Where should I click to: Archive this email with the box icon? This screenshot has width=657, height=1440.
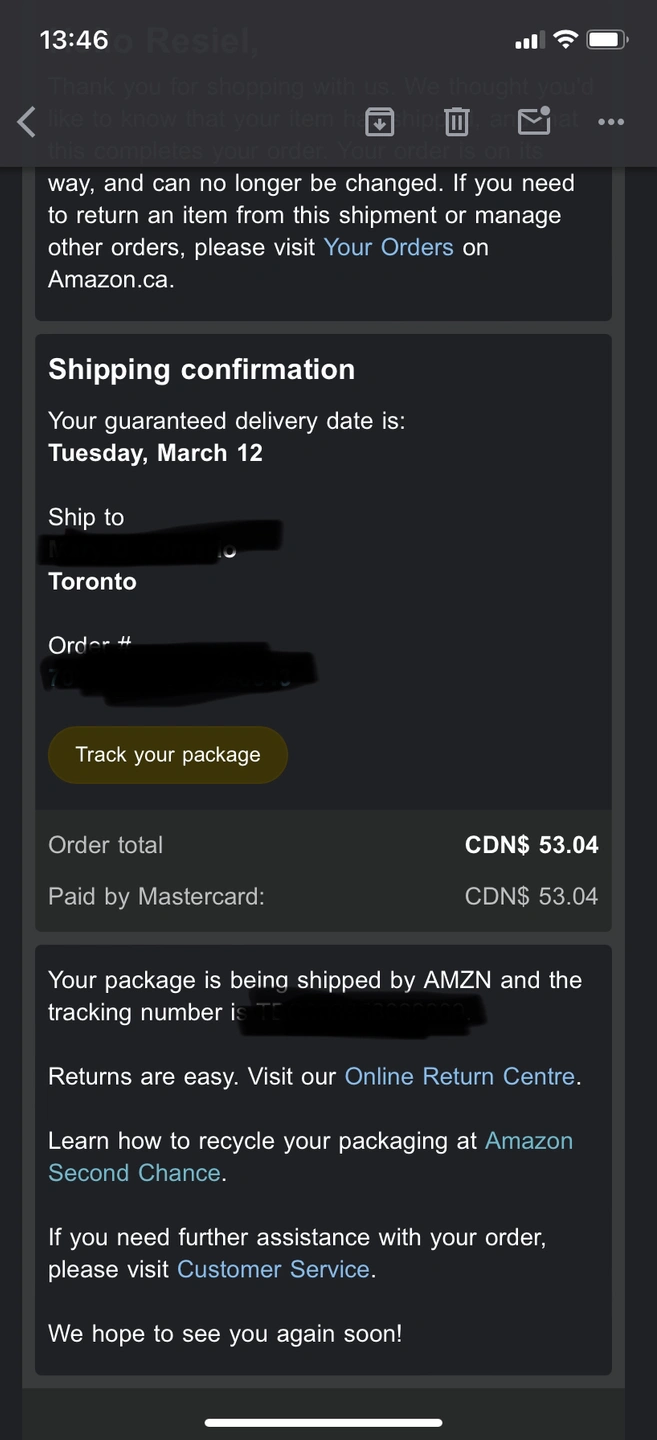[379, 122]
